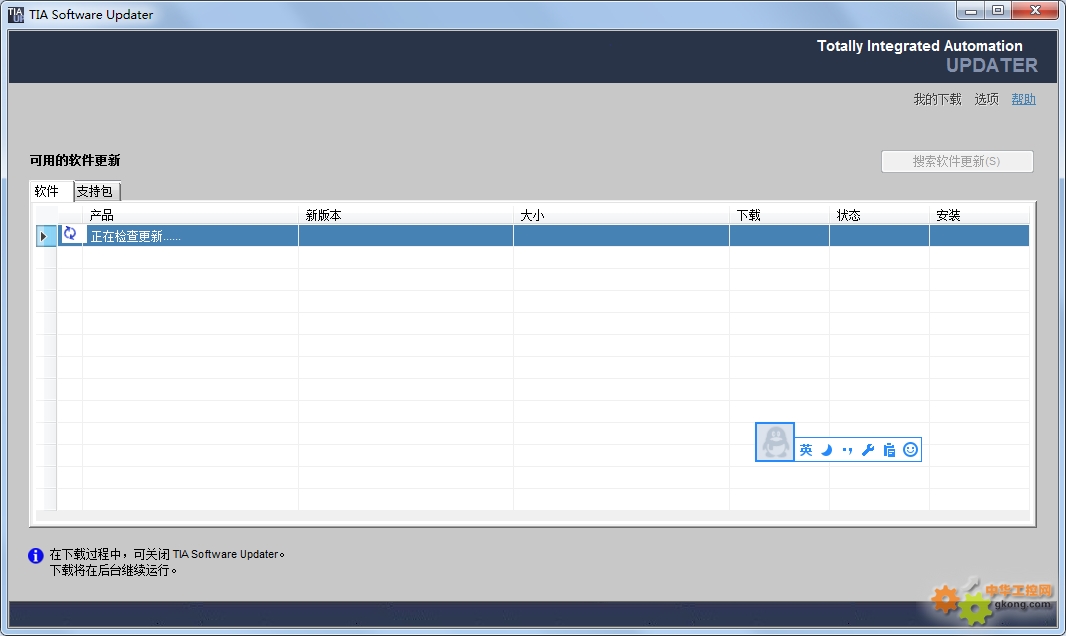Toggle the punctuation mode icon on the IME bar
Viewport: 1066px width, 636px height.
pos(847,450)
